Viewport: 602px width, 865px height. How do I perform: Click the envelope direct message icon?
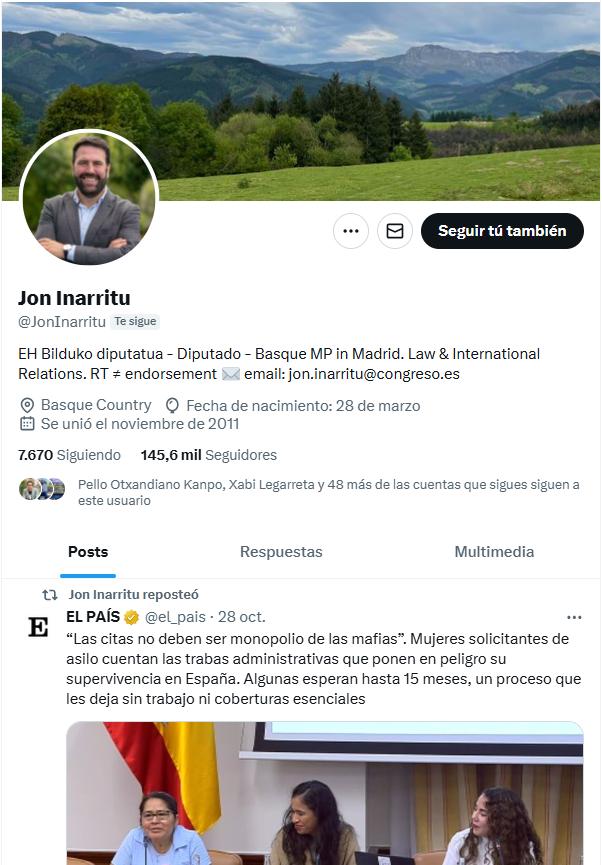pyautogui.click(x=395, y=231)
